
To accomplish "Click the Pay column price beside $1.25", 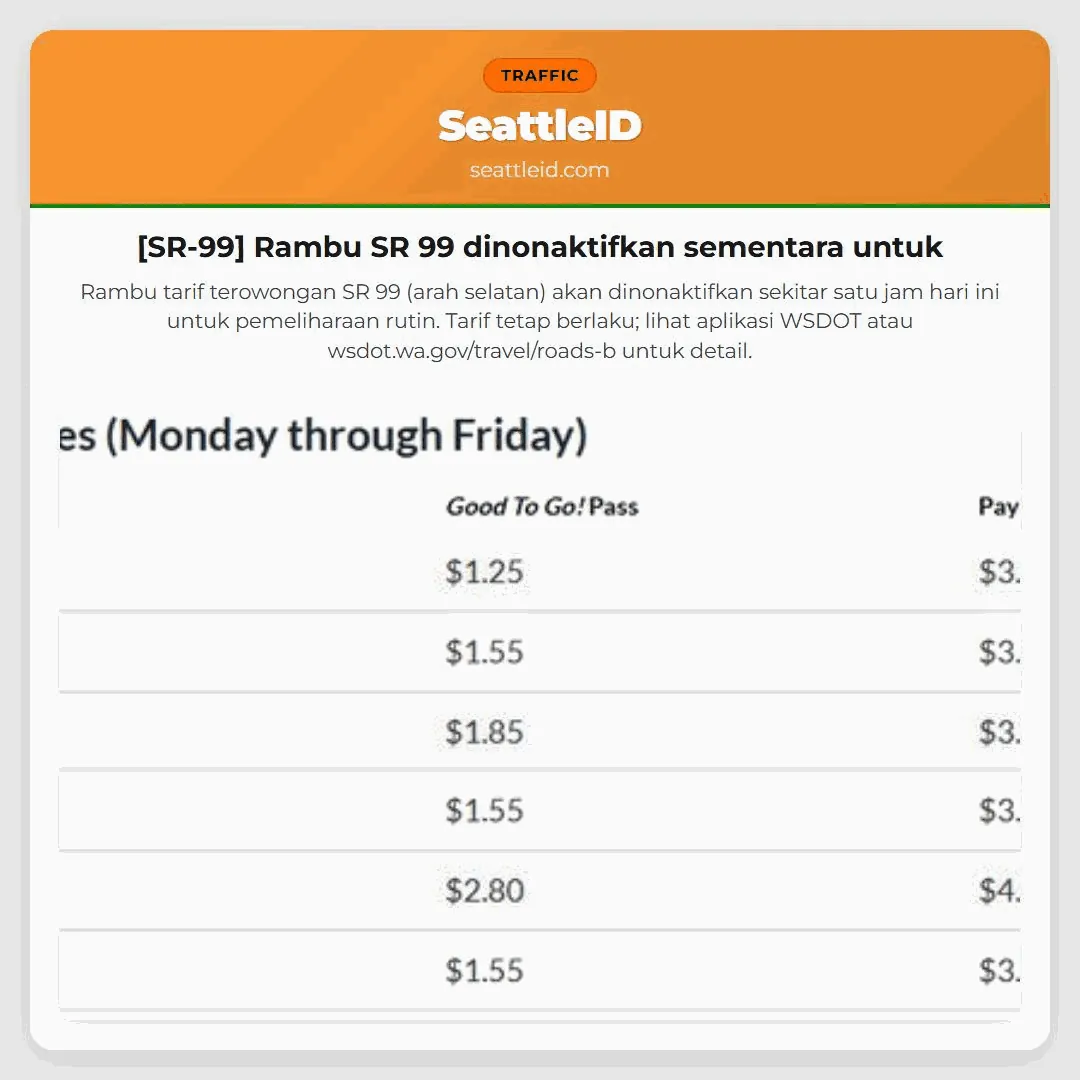I will [999, 572].
